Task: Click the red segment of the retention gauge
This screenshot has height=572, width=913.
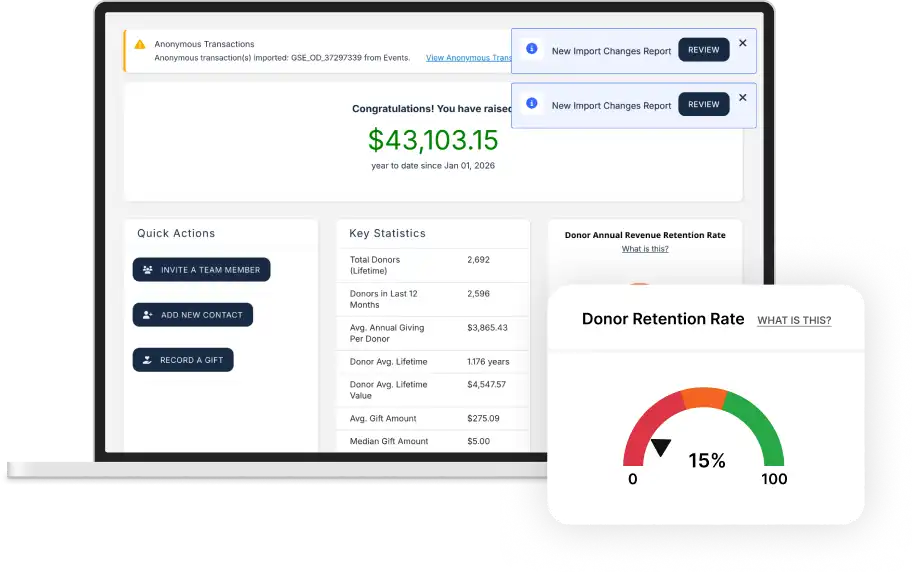Action: [x=646, y=421]
